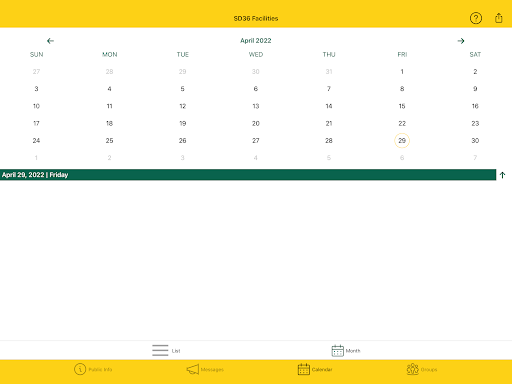Image resolution: width=512 pixels, height=384 pixels.
Task: Select greyed-out March 27 date
Action: click(36, 71)
